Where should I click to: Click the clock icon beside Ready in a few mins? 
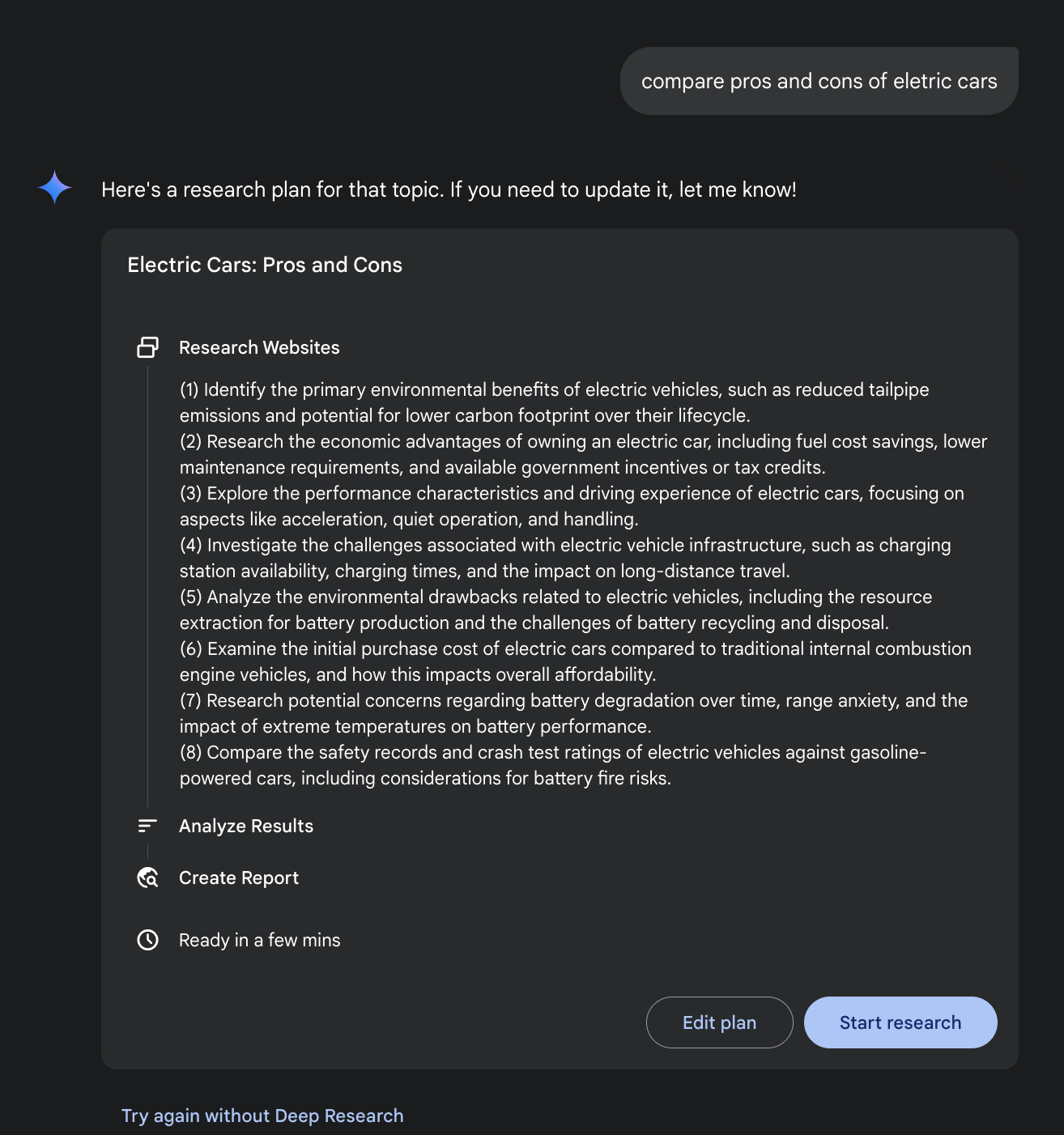point(147,940)
